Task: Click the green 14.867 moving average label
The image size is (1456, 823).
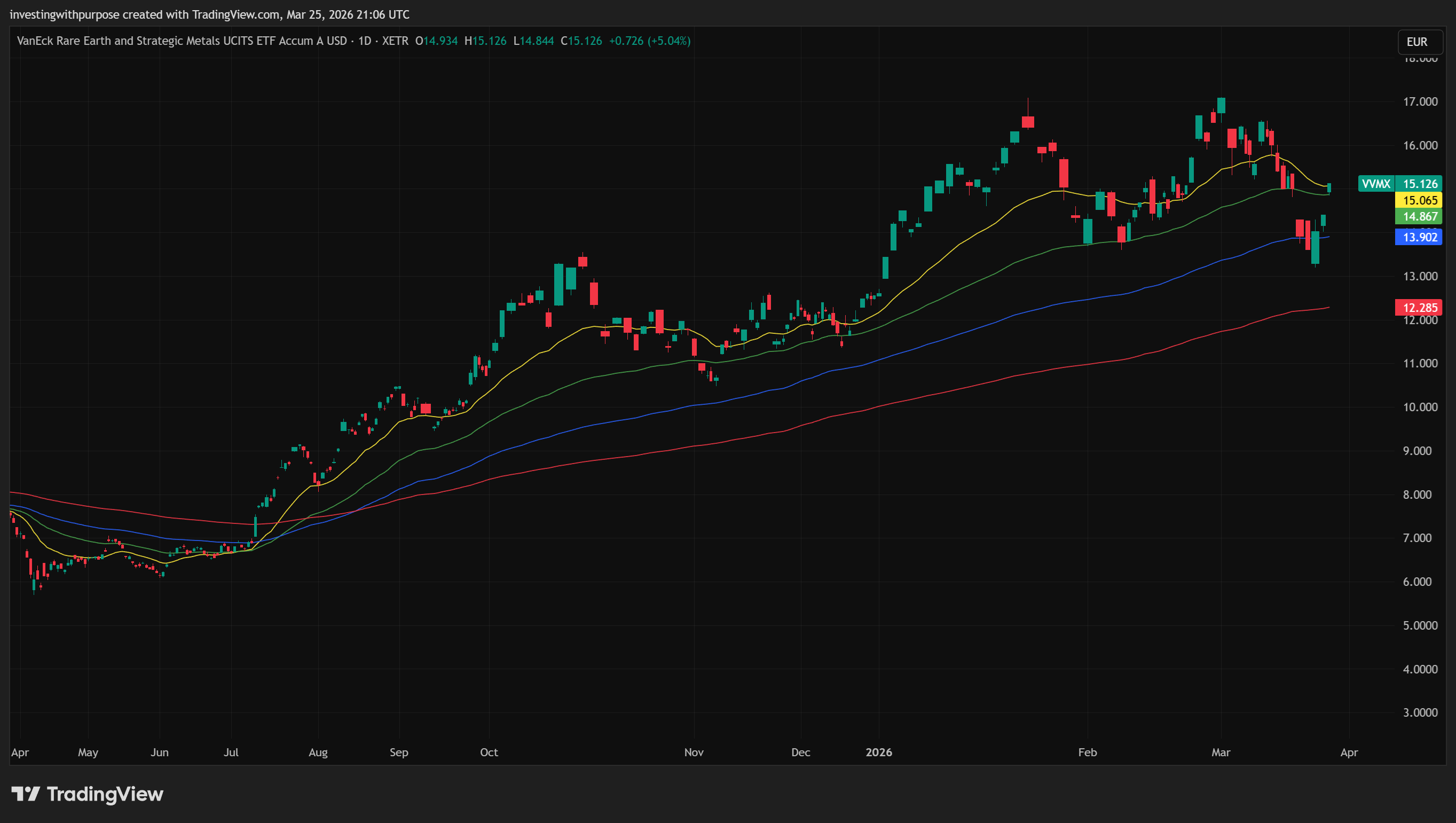Action: click(x=1419, y=216)
